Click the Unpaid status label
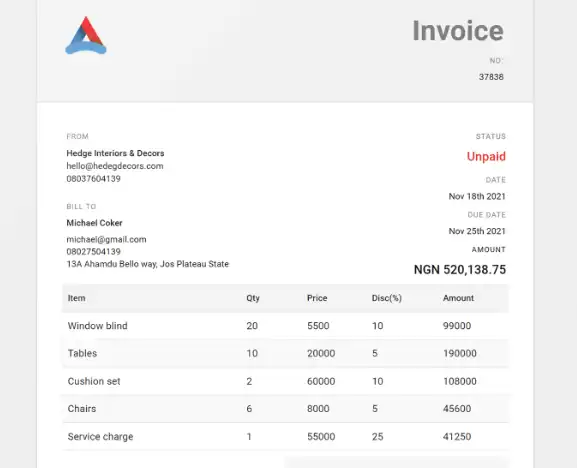Image resolution: width=577 pixels, height=468 pixels. point(486,156)
